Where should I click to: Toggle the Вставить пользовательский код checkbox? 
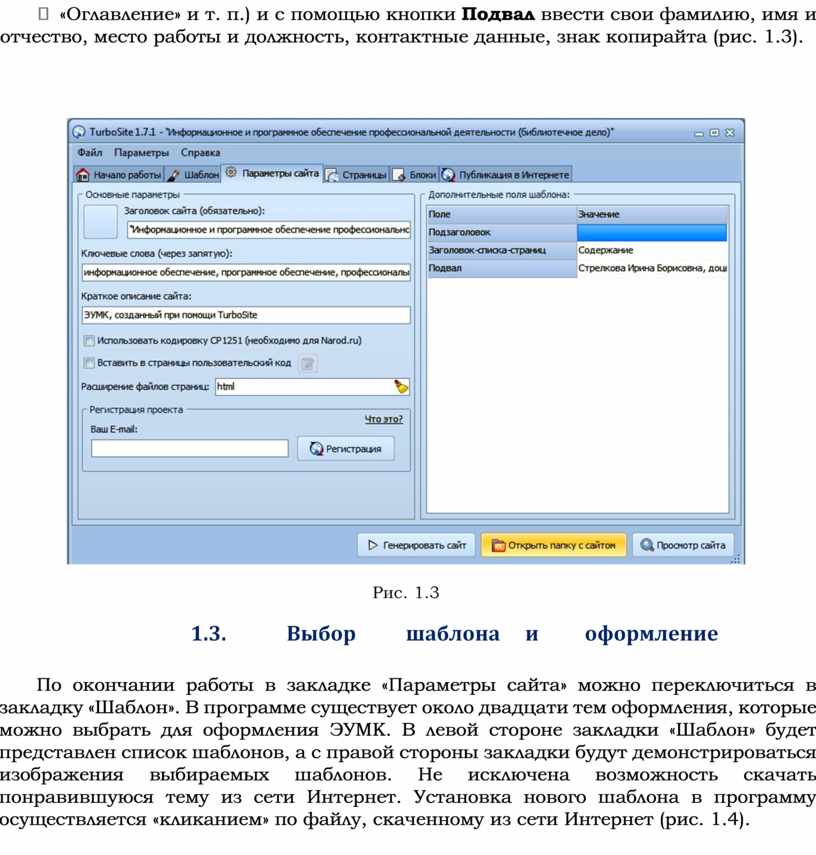pos(89,363)
